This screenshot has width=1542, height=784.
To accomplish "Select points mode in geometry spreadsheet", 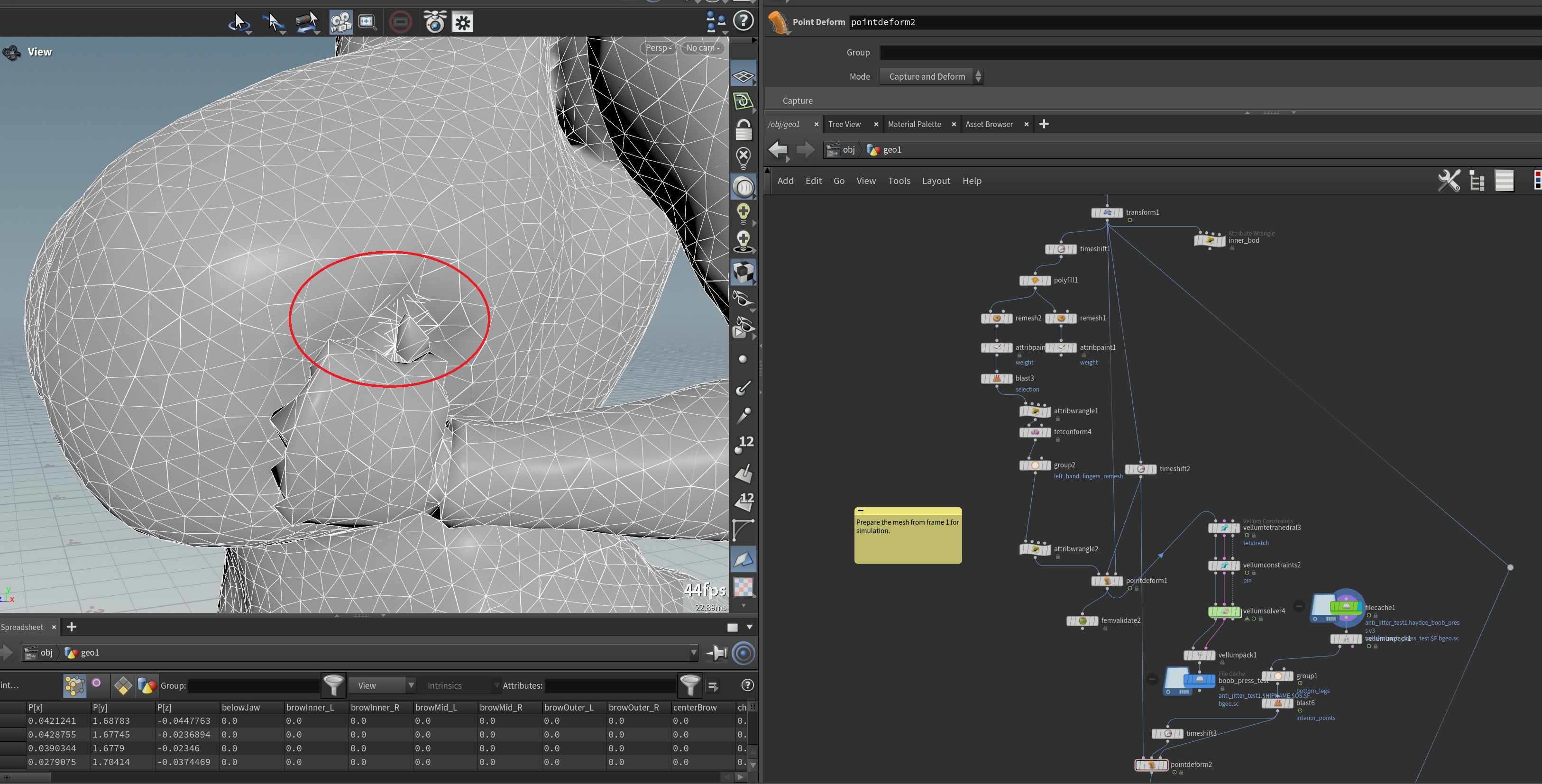I will 74,685.
